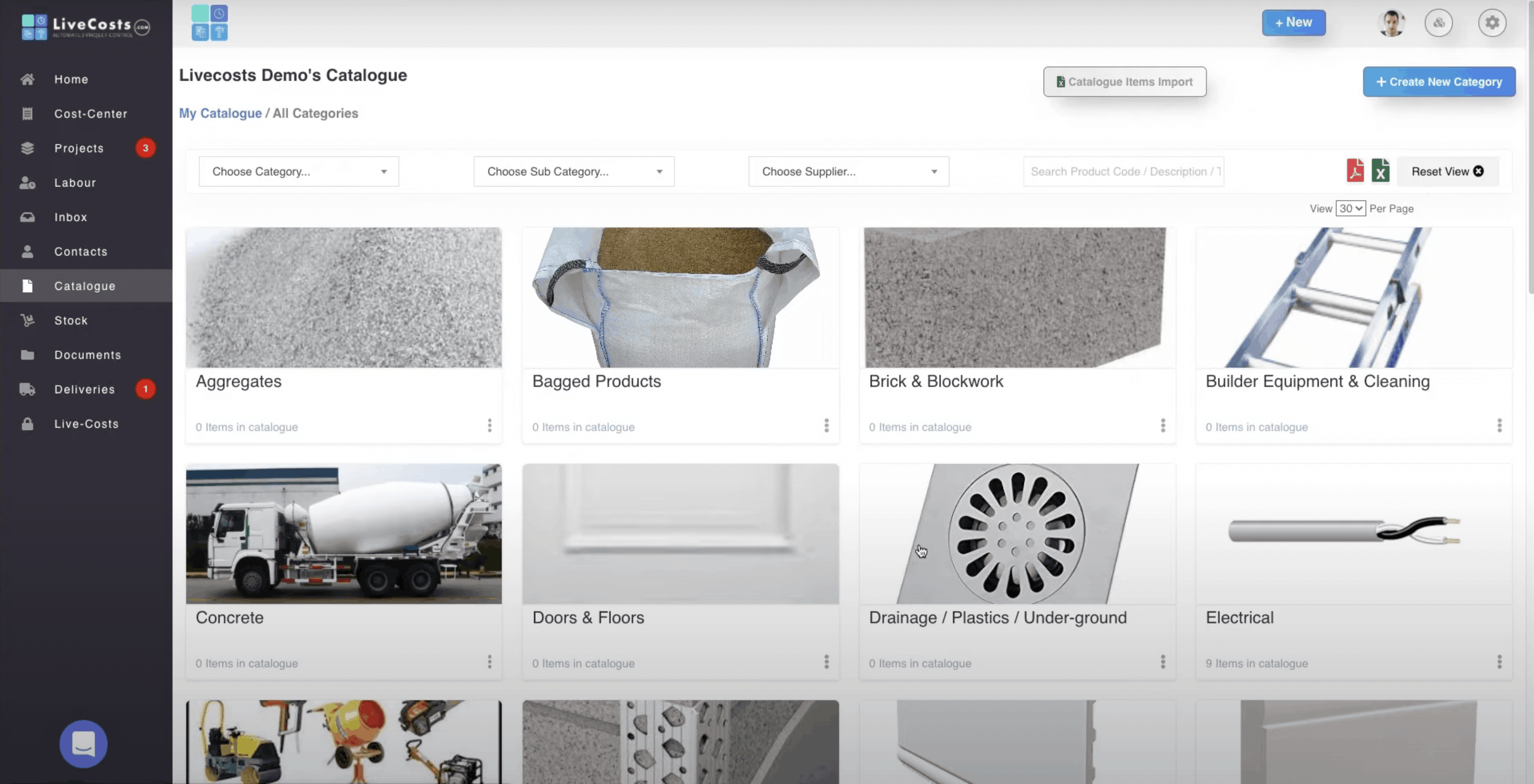Expand the Choose Sub Category dropdown
The width and height of the screenshot is (1534, 784).
coord(574,171)
